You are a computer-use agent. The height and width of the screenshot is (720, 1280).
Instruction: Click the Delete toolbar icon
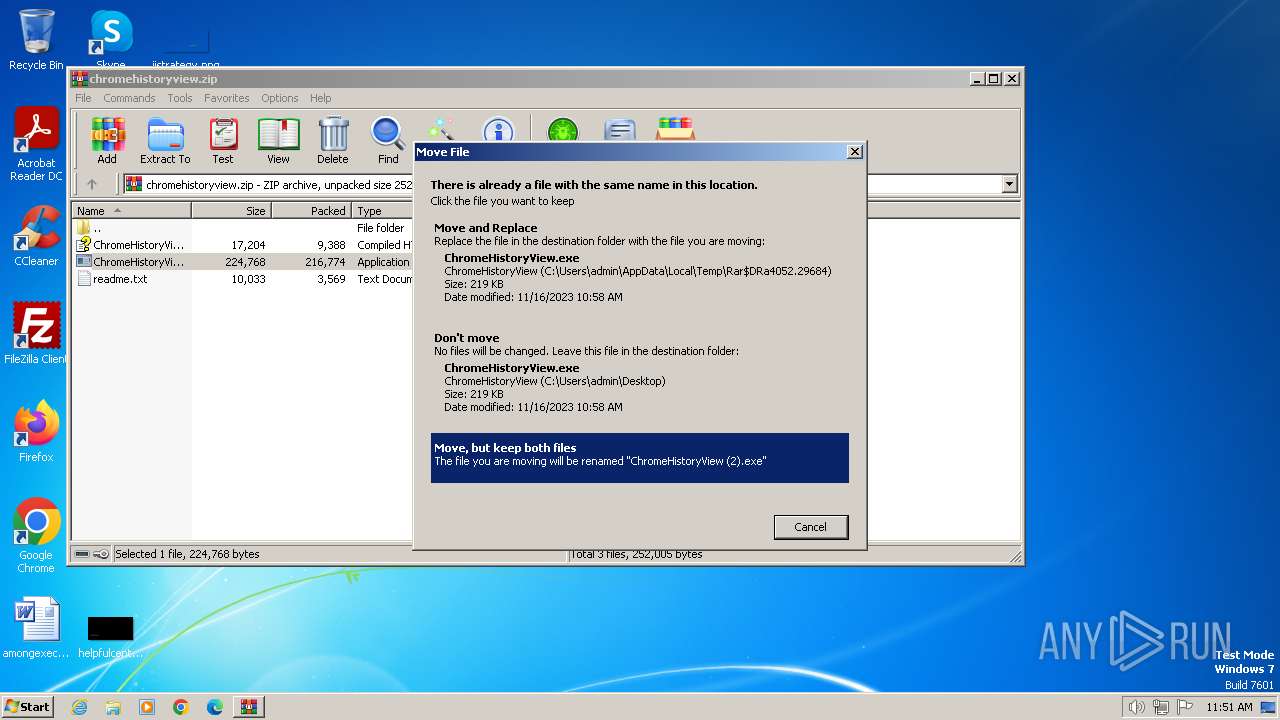coord(333,140)
